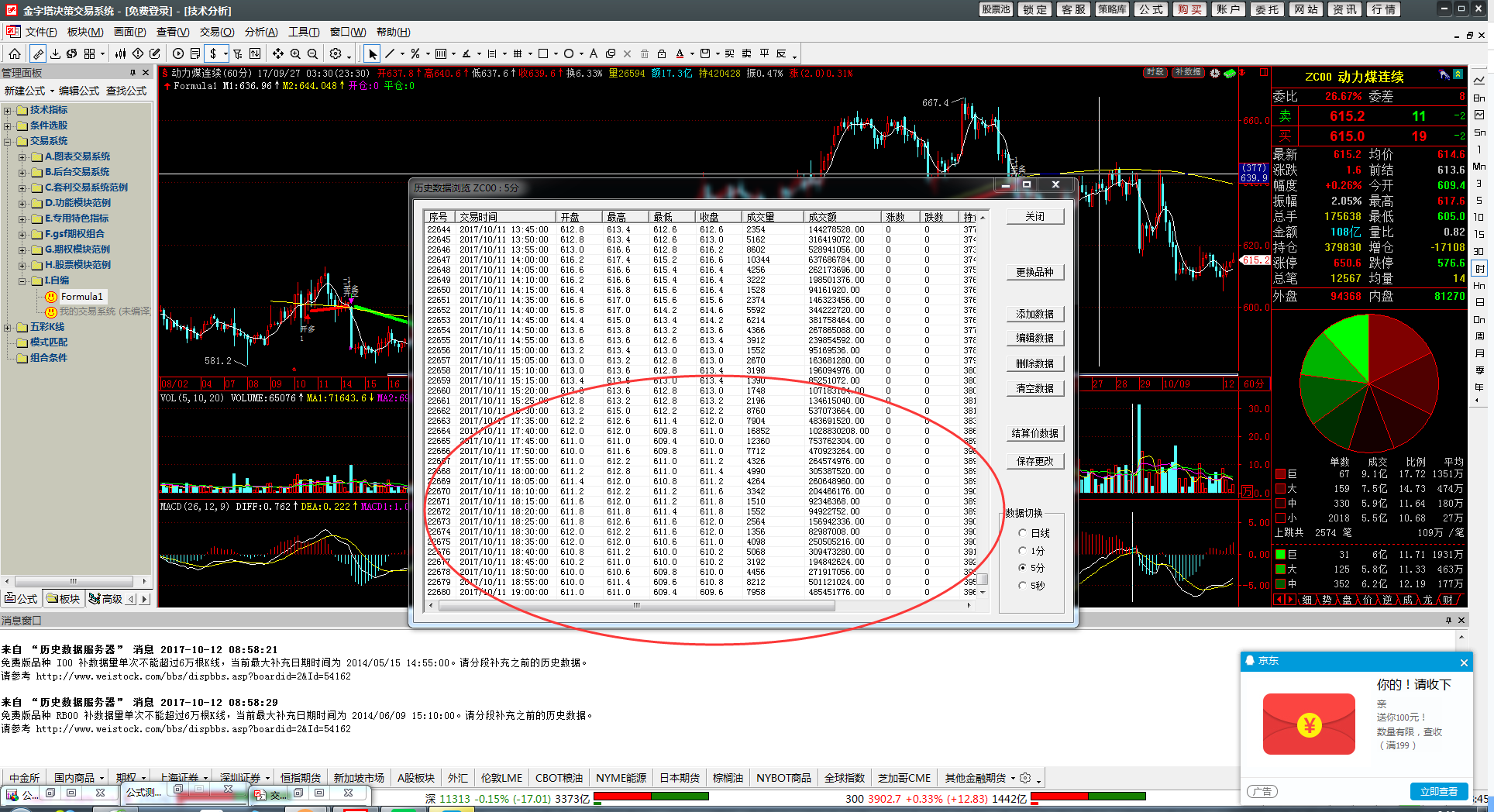Screen dimensions: 1494x812
Task: Select the ellipse drawing tool
Action: click(569, 53)
